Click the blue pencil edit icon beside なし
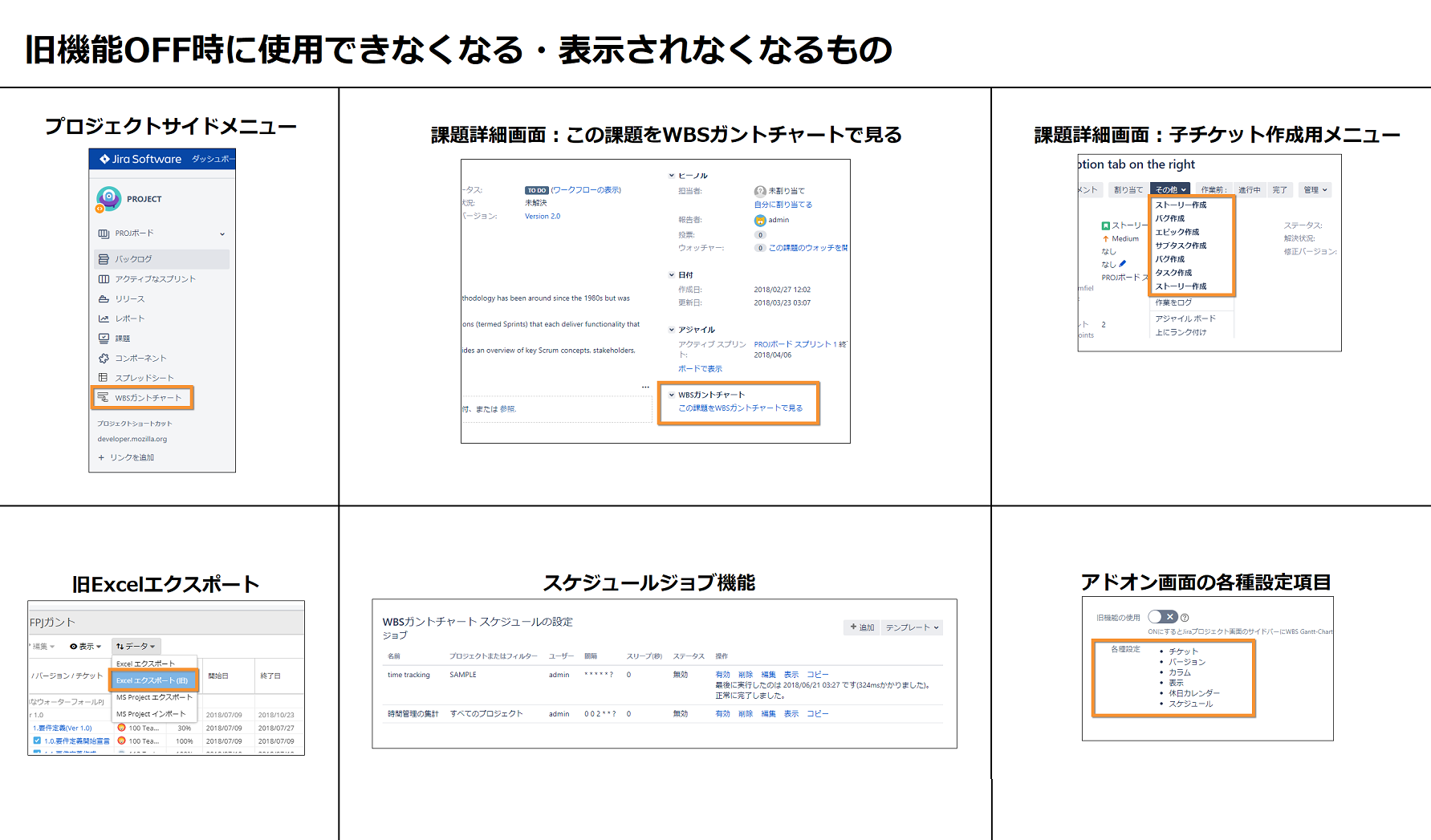This screenshot has height=840, width=1431. pyautogui.click(x=1122, y=263)
